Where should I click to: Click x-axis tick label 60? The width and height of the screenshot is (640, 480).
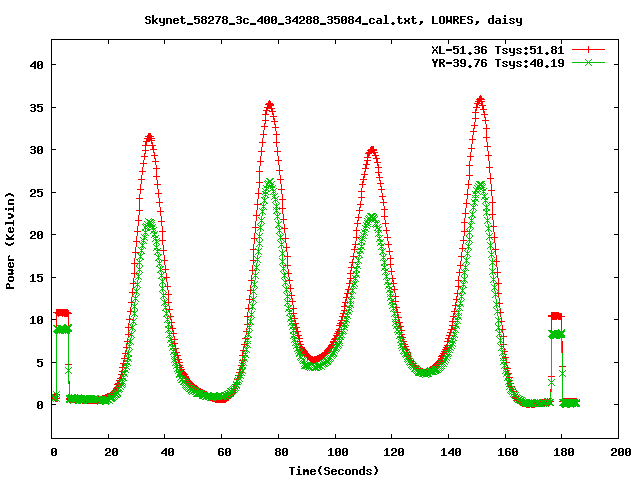224,452
